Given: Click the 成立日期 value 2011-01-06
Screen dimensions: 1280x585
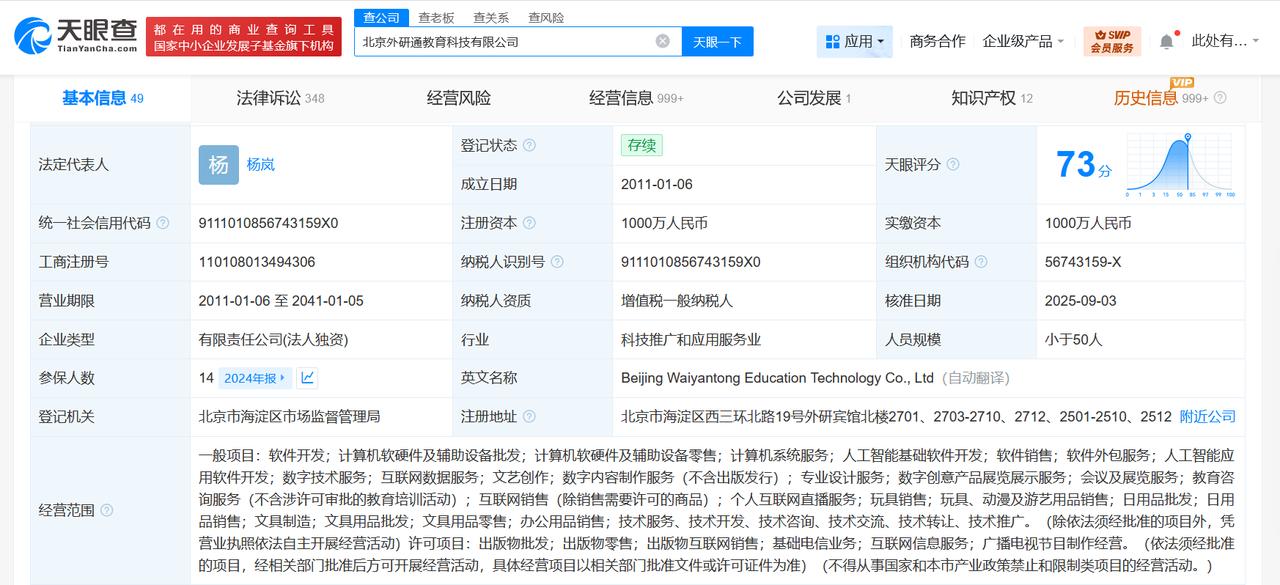Looking at the screenshot, I should click(x=657, y=184).
